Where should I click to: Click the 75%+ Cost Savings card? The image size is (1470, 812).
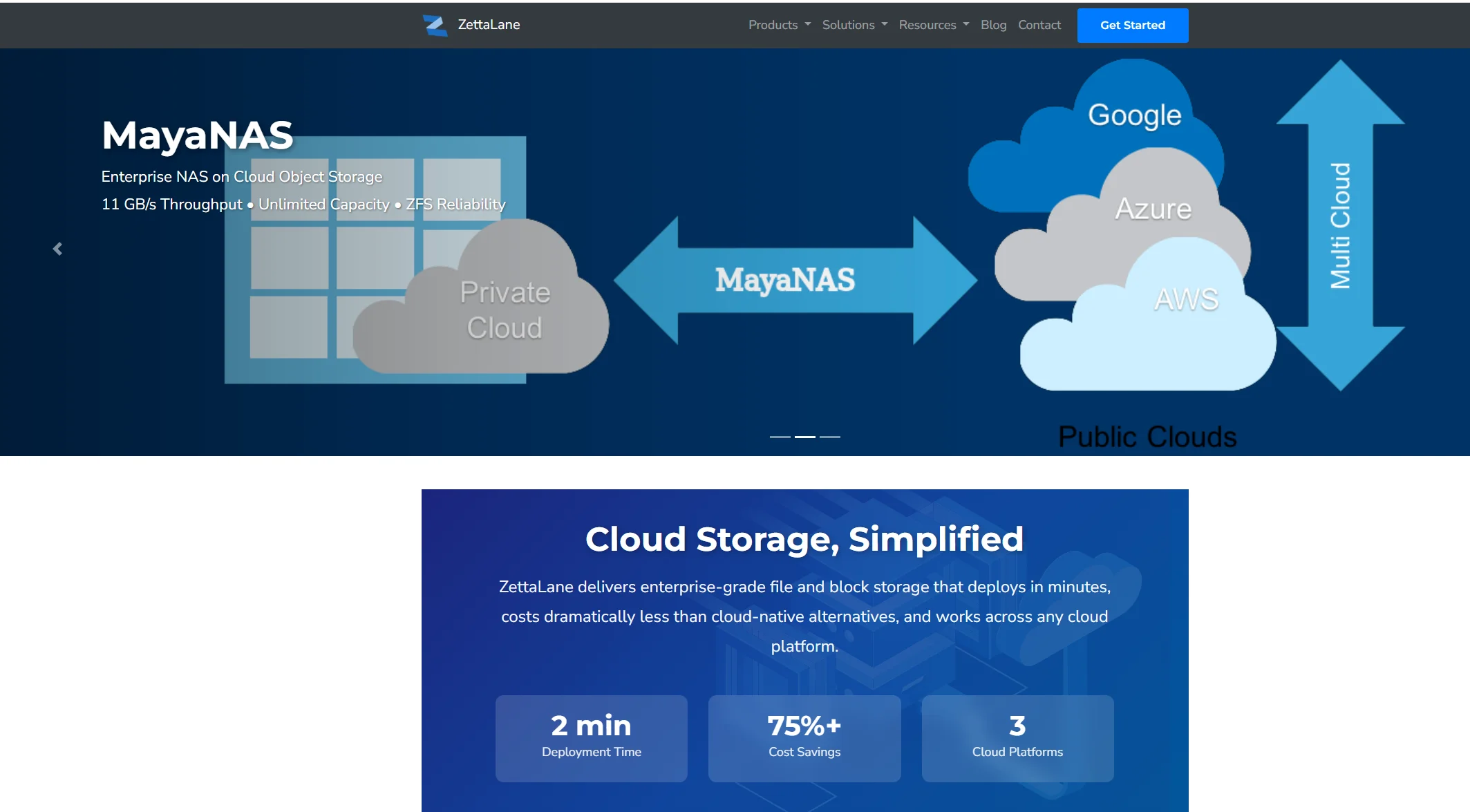tap(804, 738)
